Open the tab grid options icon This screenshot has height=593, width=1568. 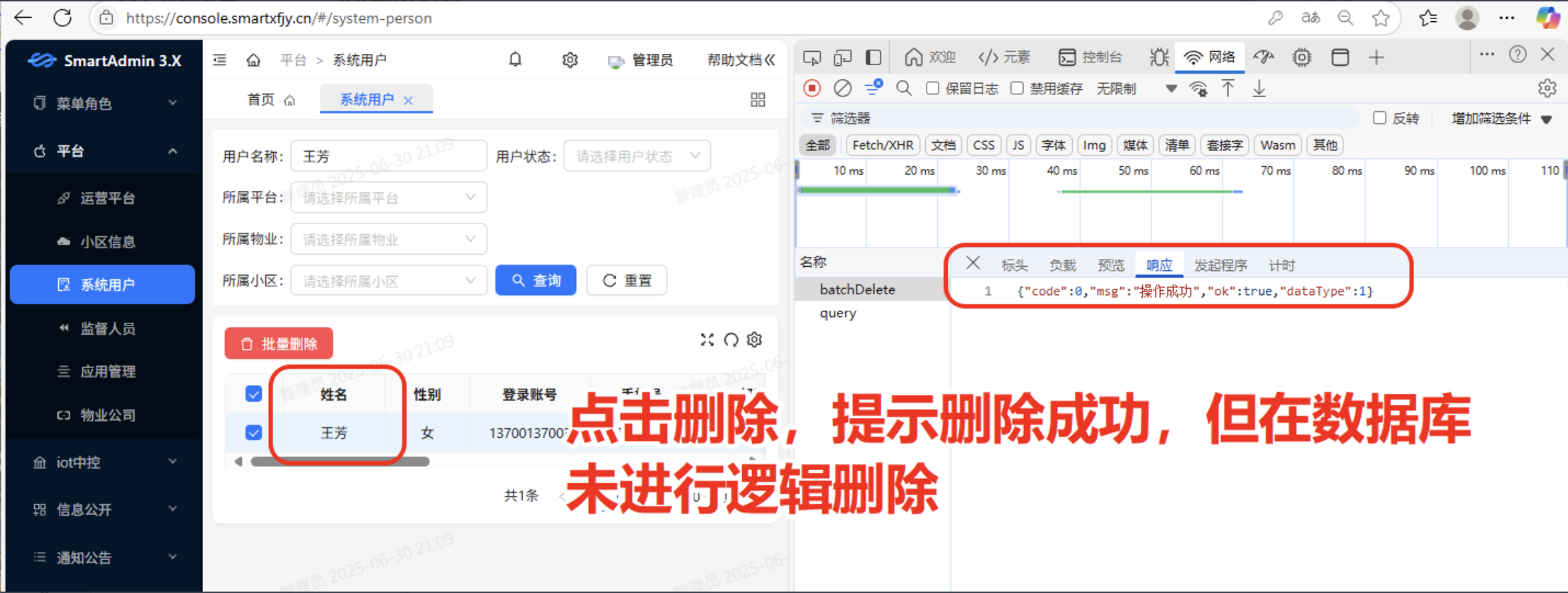point(758,99)
